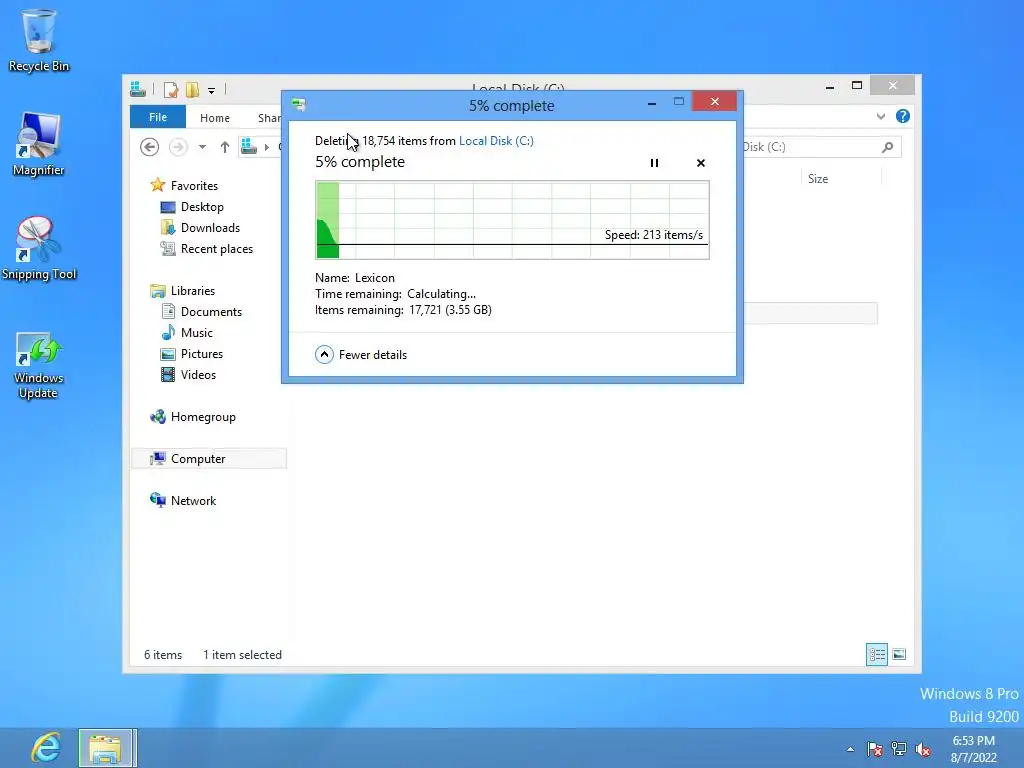Viewport: 1024px width, 768px height.
Task: Open Customize Quick Access Toolbar dropdown
Action: 212,90
